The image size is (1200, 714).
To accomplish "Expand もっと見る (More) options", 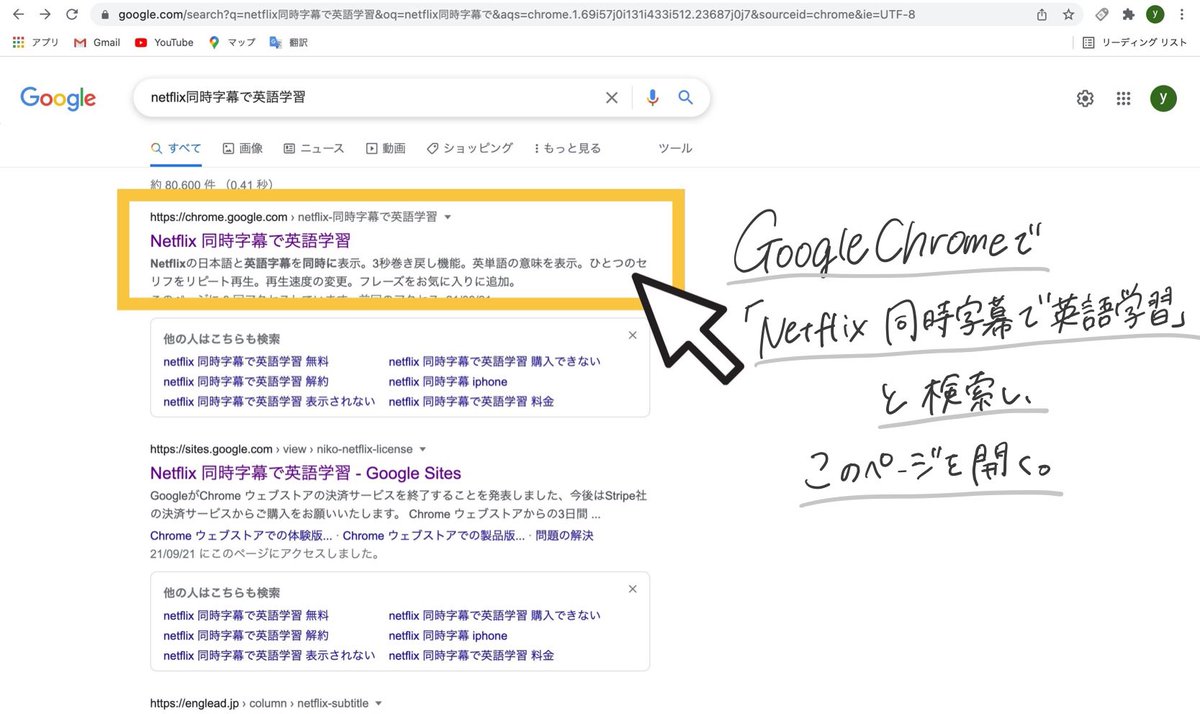I will point(568,148).
